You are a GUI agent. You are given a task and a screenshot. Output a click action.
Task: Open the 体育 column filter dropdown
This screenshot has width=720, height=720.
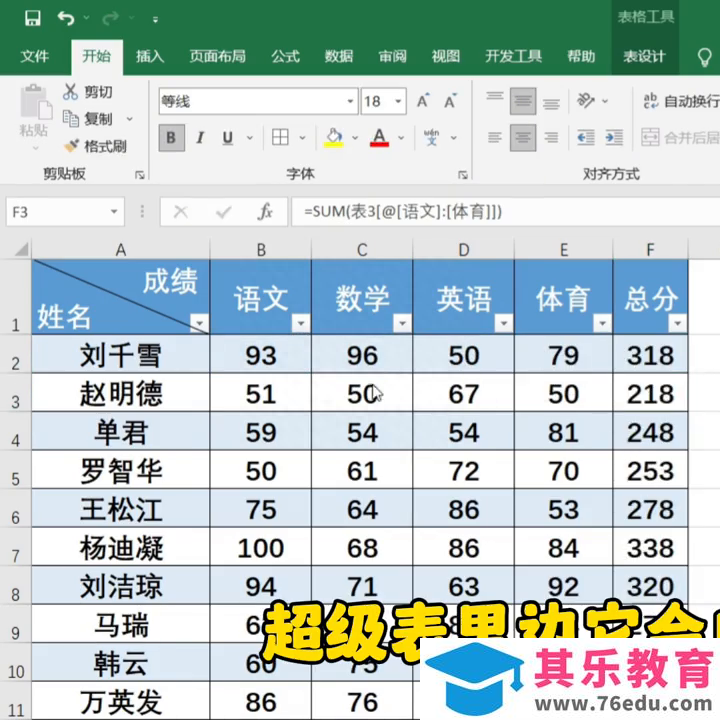[x=602, y=323]
